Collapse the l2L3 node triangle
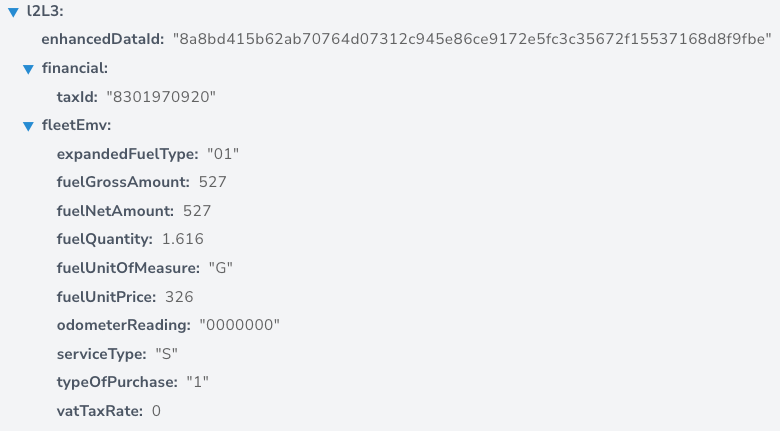Image resolution: width=780 pixels, height=431 pixels. (13, 12)
